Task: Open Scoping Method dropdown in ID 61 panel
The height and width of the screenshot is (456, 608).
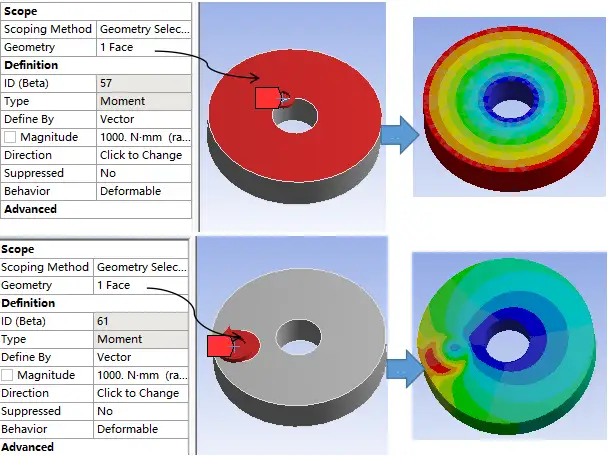Action: tap(141, 267)
